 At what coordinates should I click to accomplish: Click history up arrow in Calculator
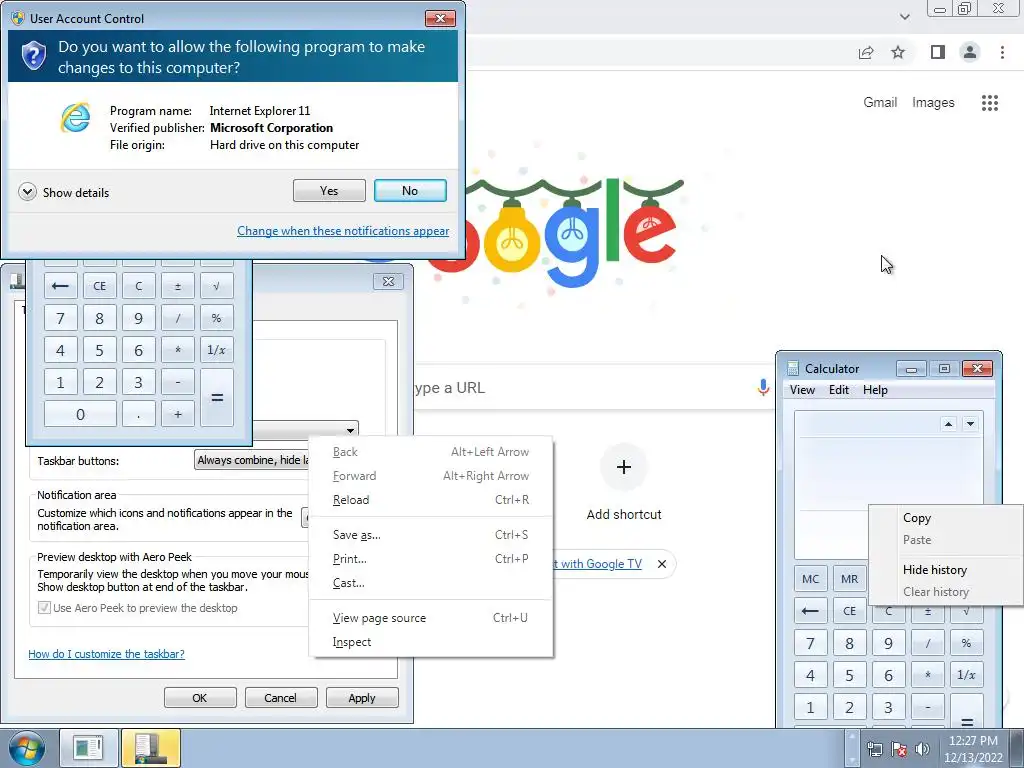click(948, 424)
